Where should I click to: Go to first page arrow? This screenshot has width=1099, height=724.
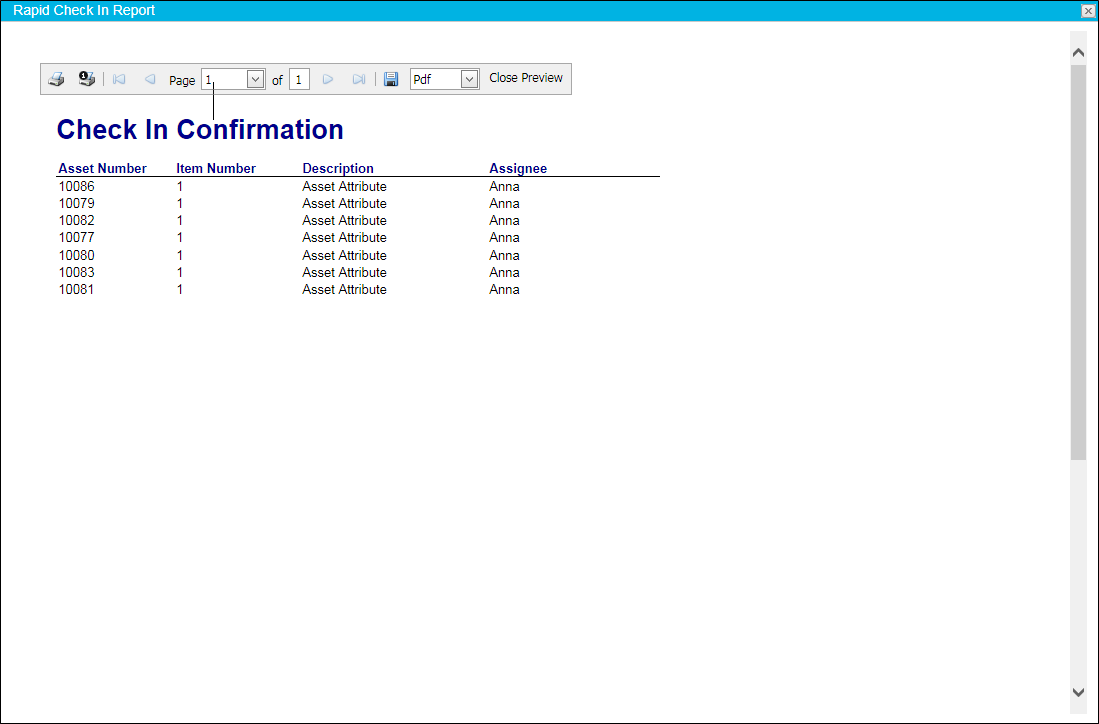click(x=119, y=79)
